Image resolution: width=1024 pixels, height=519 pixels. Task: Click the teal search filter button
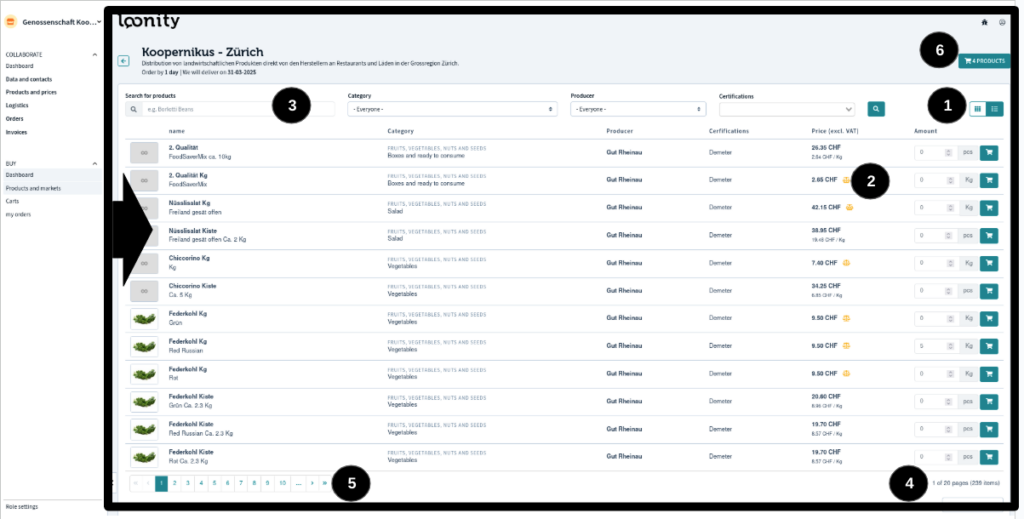[x=876, y=109]
